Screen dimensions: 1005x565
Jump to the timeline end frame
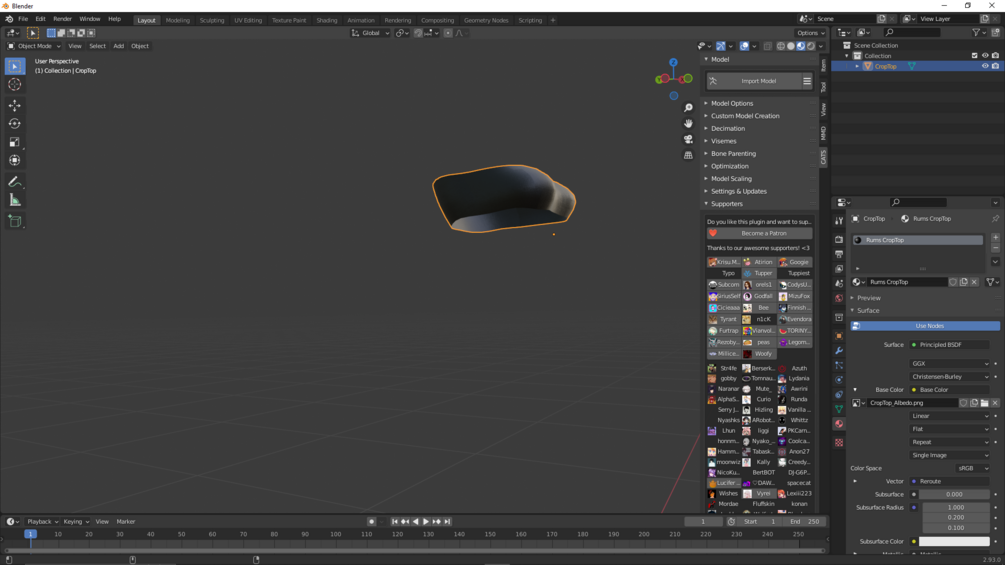click(x=447, y=521)
